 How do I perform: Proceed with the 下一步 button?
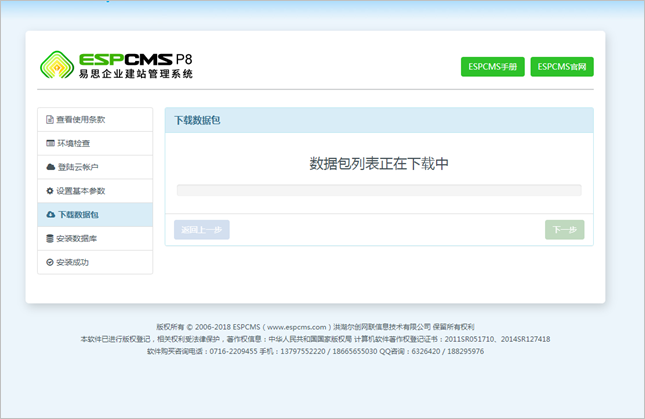(564, 230)
